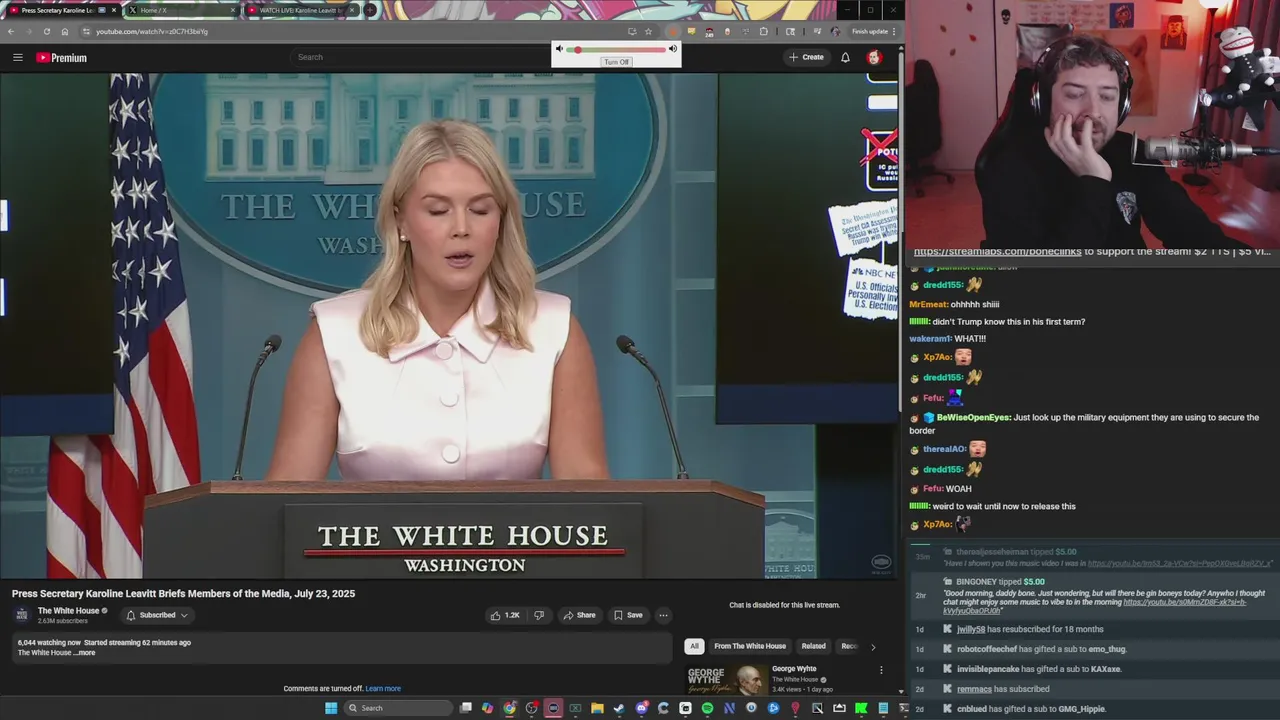Open more actions ellipsis beside Save
Viewport: 1280px width, 720px height.
click(663, 615)
